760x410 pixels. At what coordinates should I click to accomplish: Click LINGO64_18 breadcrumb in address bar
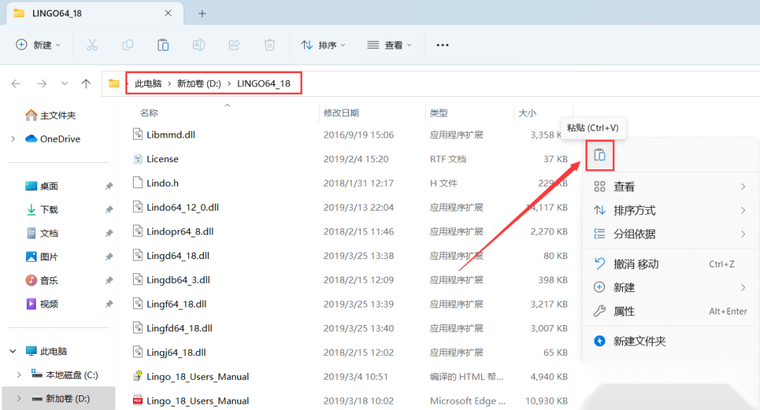point(264,83)
